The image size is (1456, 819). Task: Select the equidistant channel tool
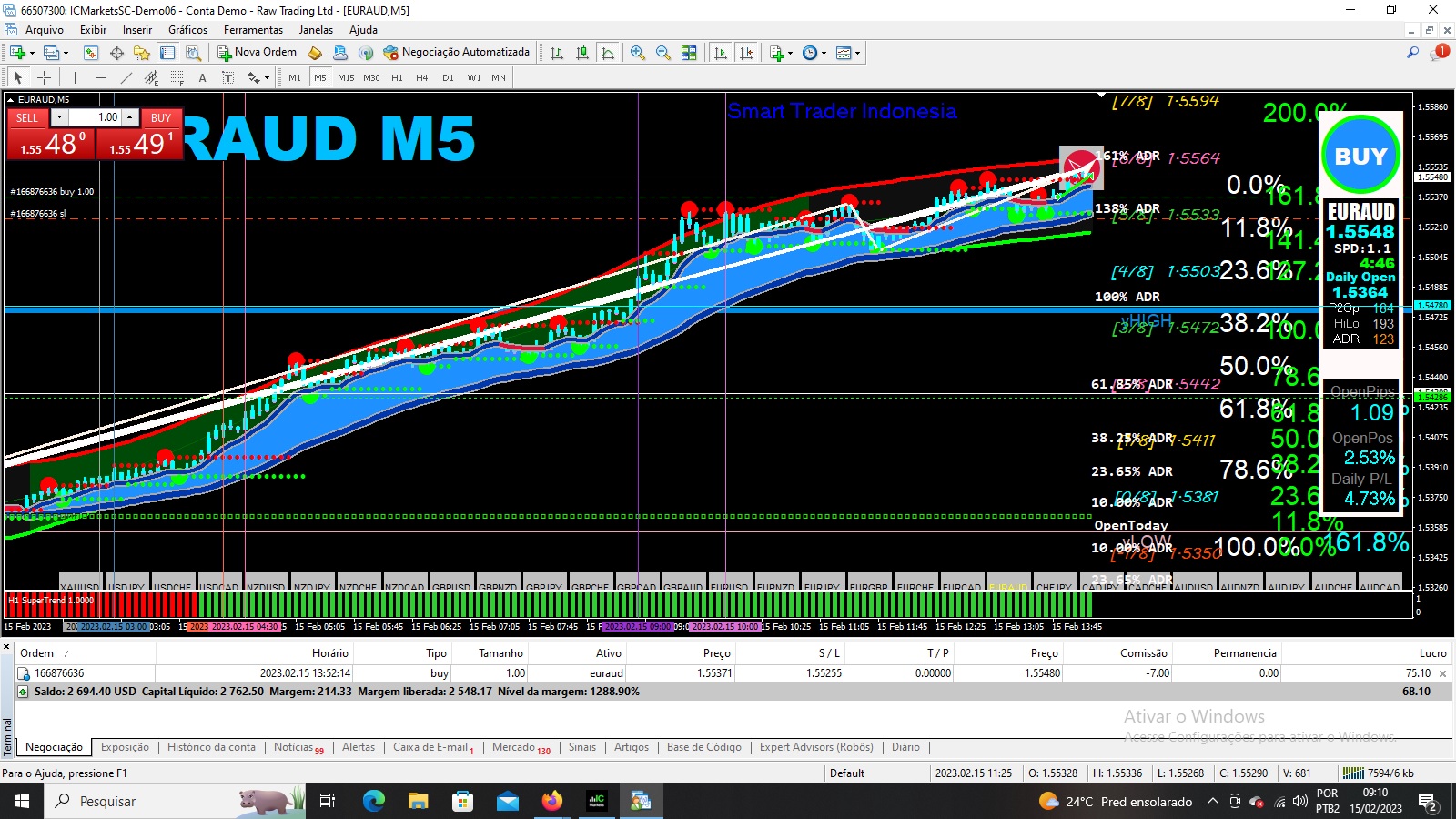pos(151,77)
